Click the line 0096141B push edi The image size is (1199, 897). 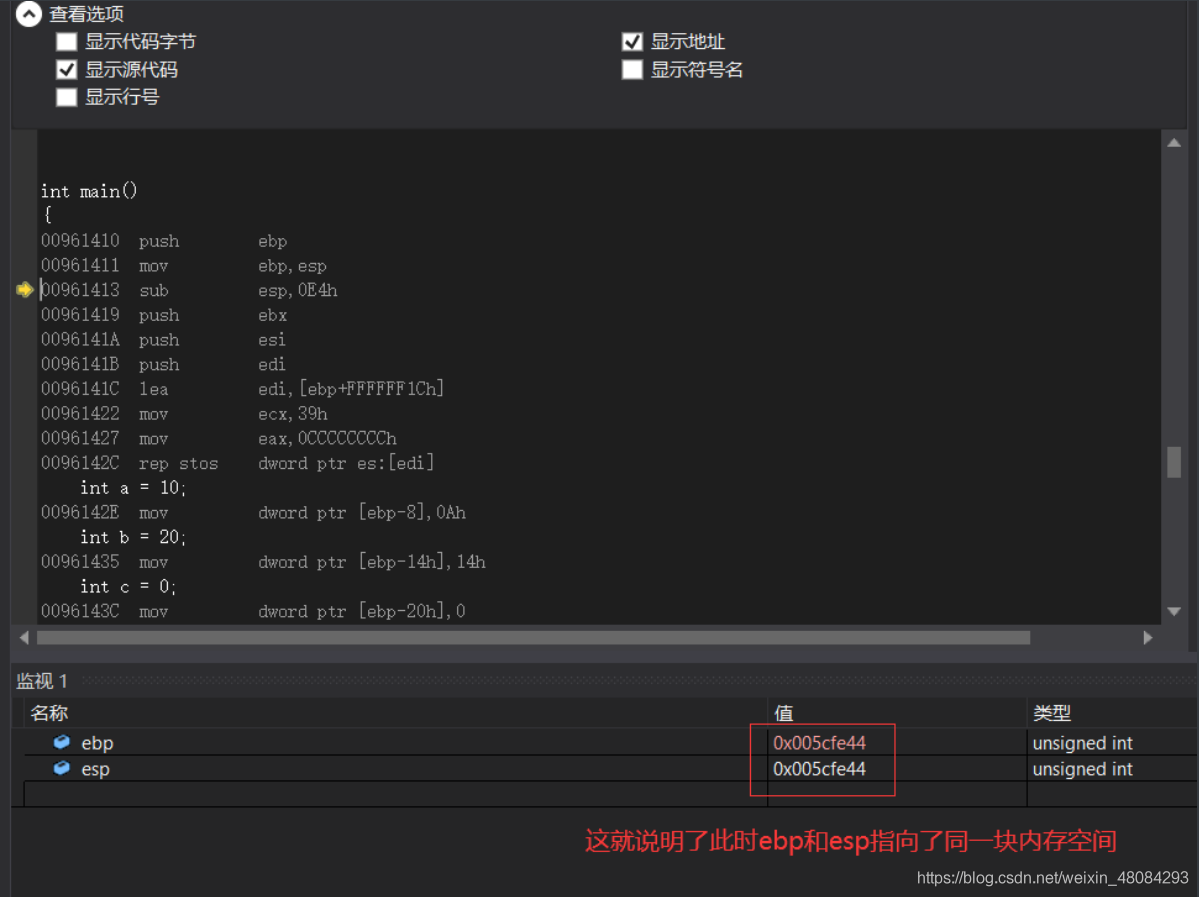[164, 364]
